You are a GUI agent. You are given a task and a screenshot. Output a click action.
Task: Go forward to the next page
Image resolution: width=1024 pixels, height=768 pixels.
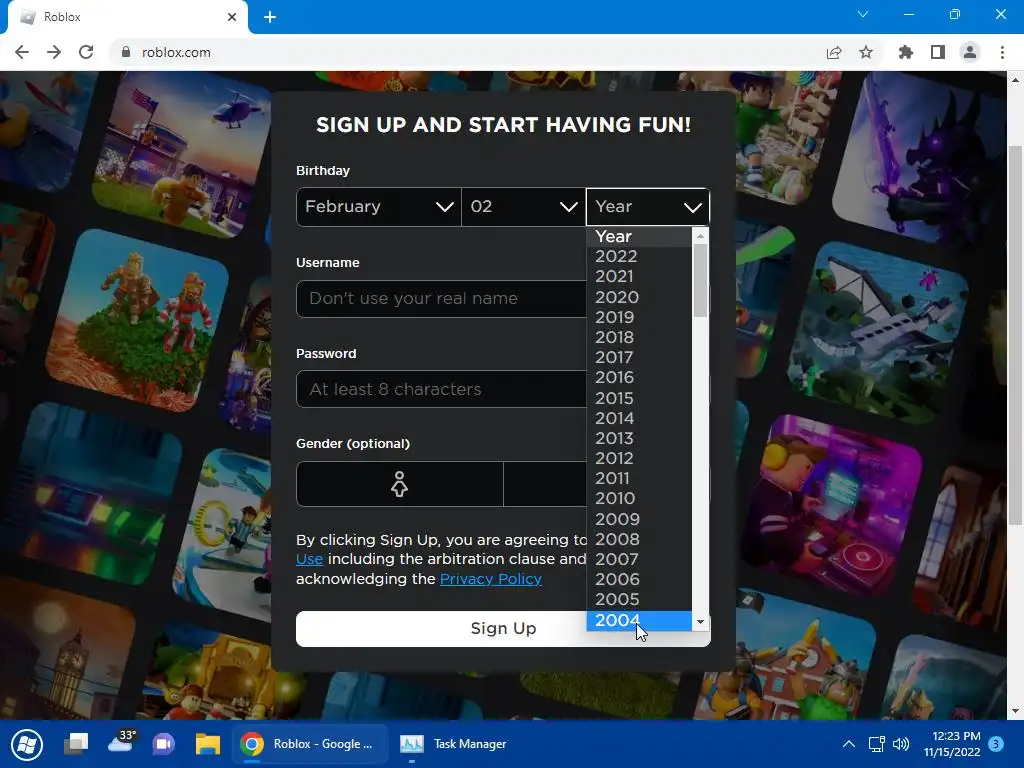point(54,52)
